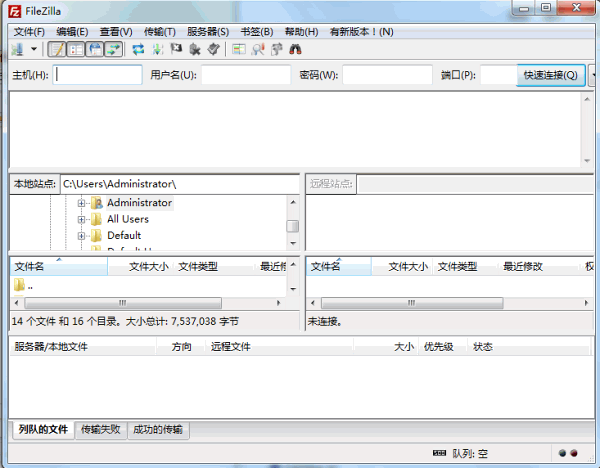600x468 pixels.
Task: Cancel the current operation icon
Action: point(176,49)
